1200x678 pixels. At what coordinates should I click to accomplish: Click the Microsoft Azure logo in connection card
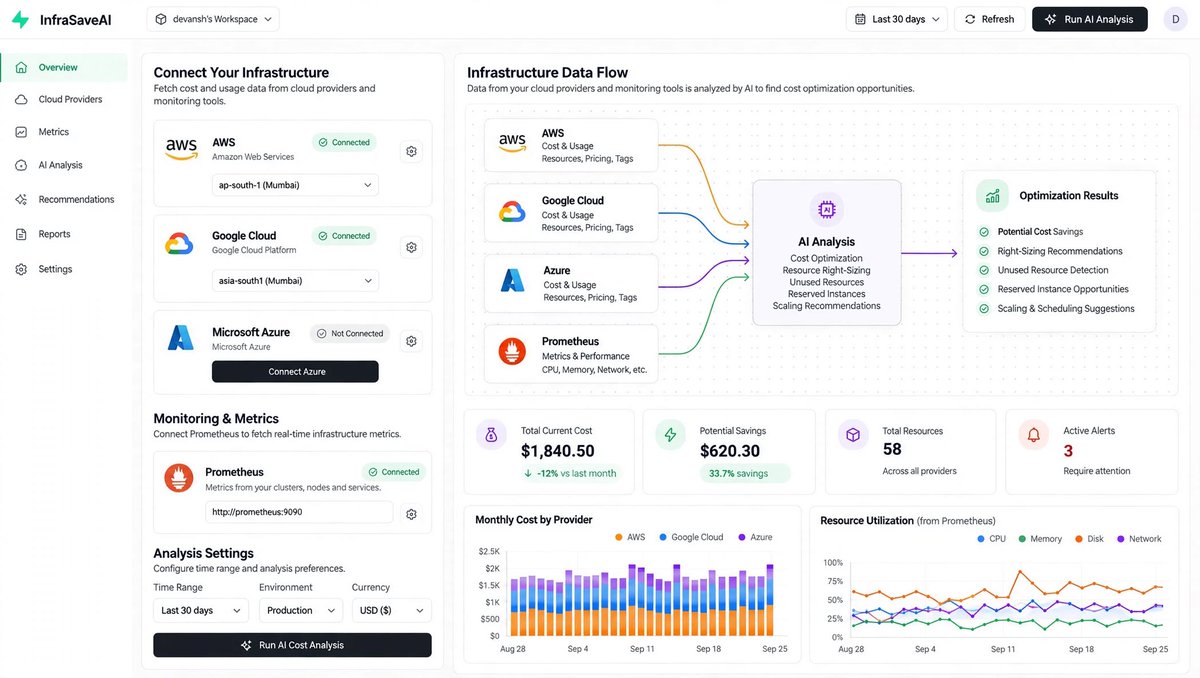pyautogui.click(x=180, y=337)
